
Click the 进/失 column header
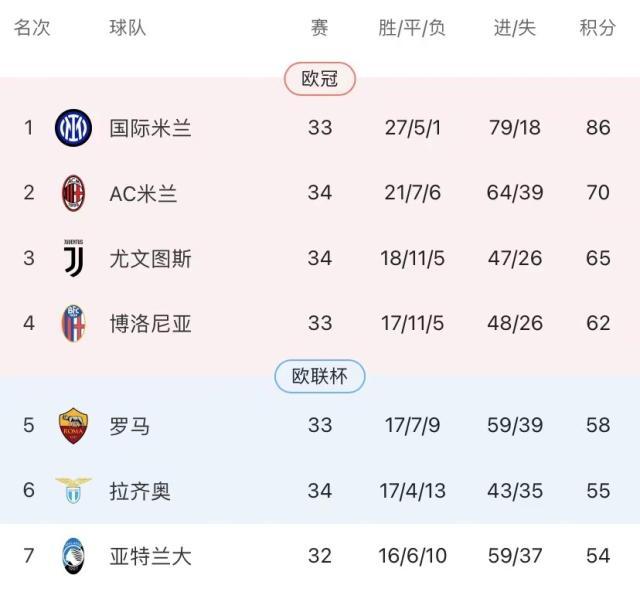514,28
